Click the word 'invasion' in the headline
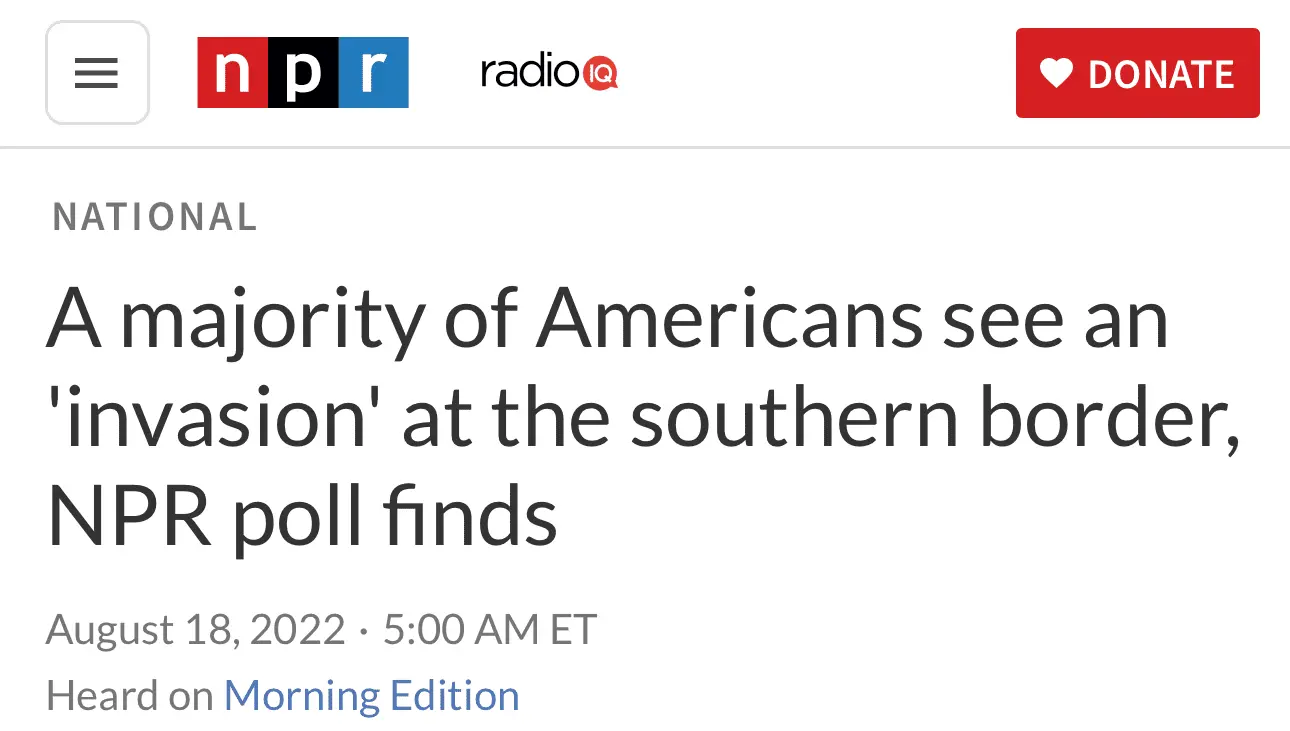The width and height of the screenshot is (1290, 731). [214, 421]
